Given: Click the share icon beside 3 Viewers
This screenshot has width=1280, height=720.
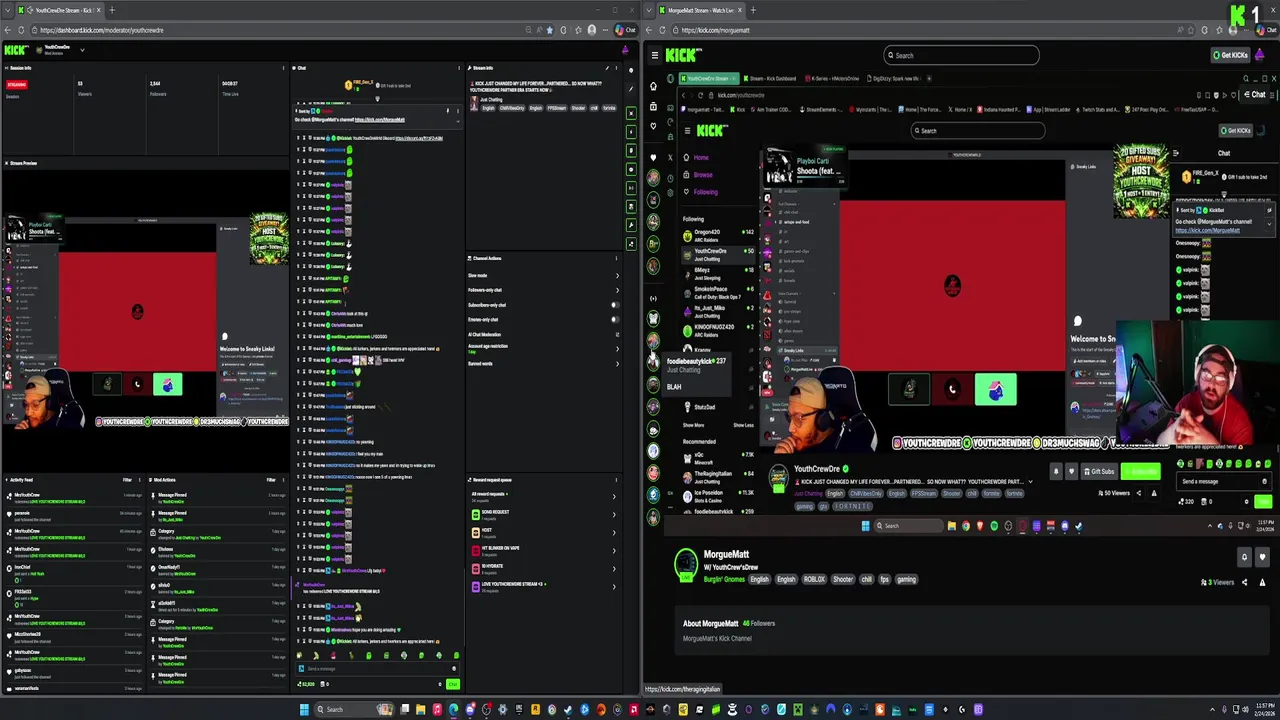Looking at the screenshot, I should pos(1244,582).
